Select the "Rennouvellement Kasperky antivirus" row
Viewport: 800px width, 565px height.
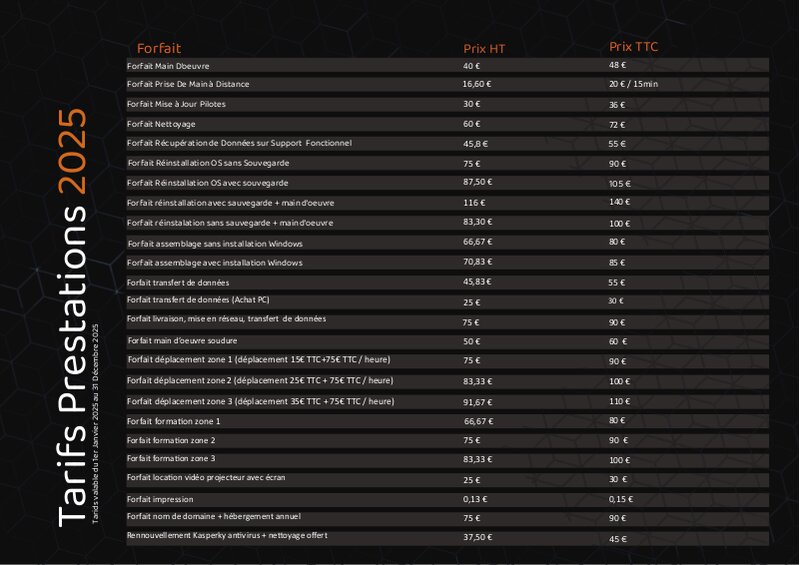tap(226, 536)
